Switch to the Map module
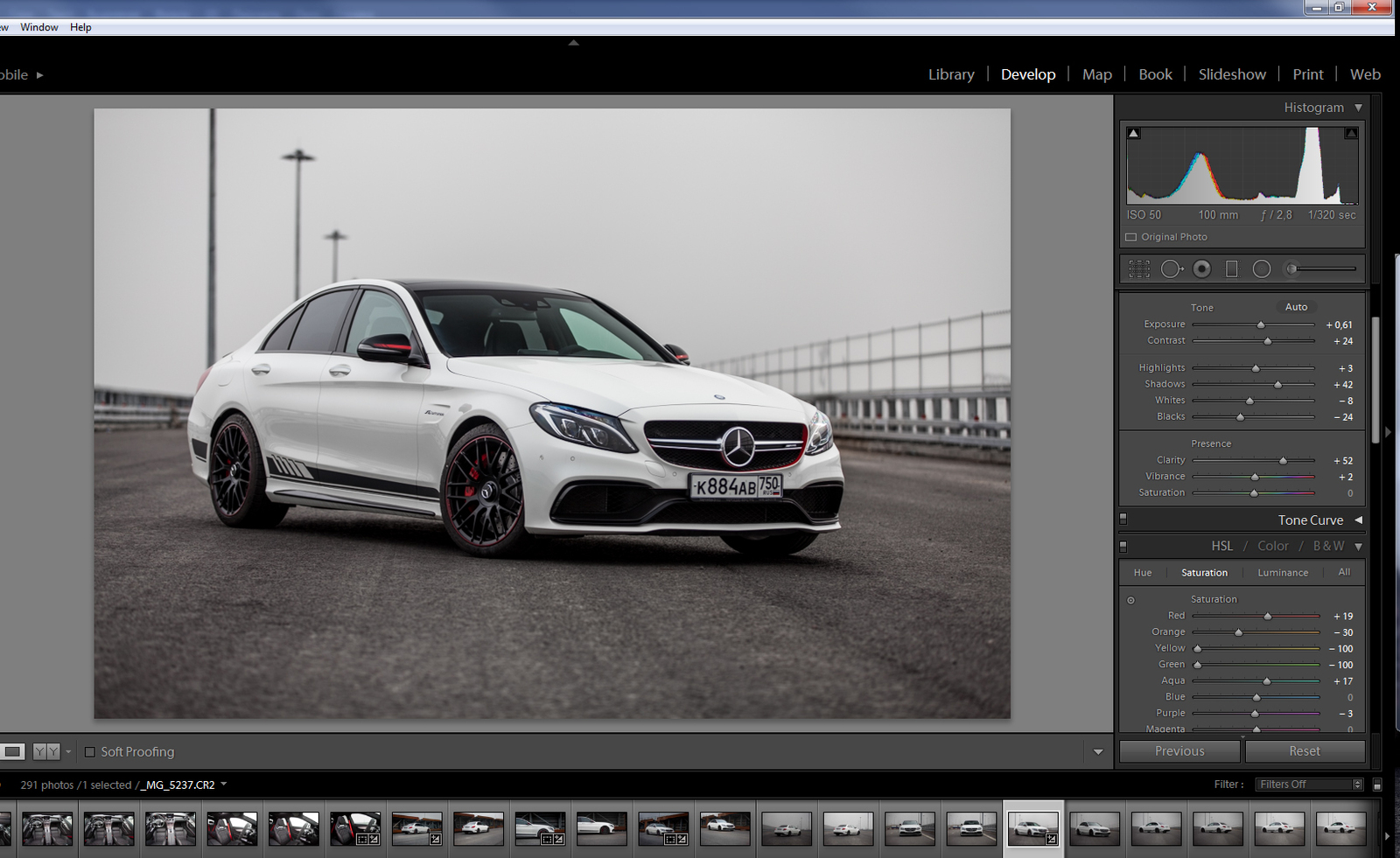Viewport: 1400px width, 858px height. point(1097,74)
